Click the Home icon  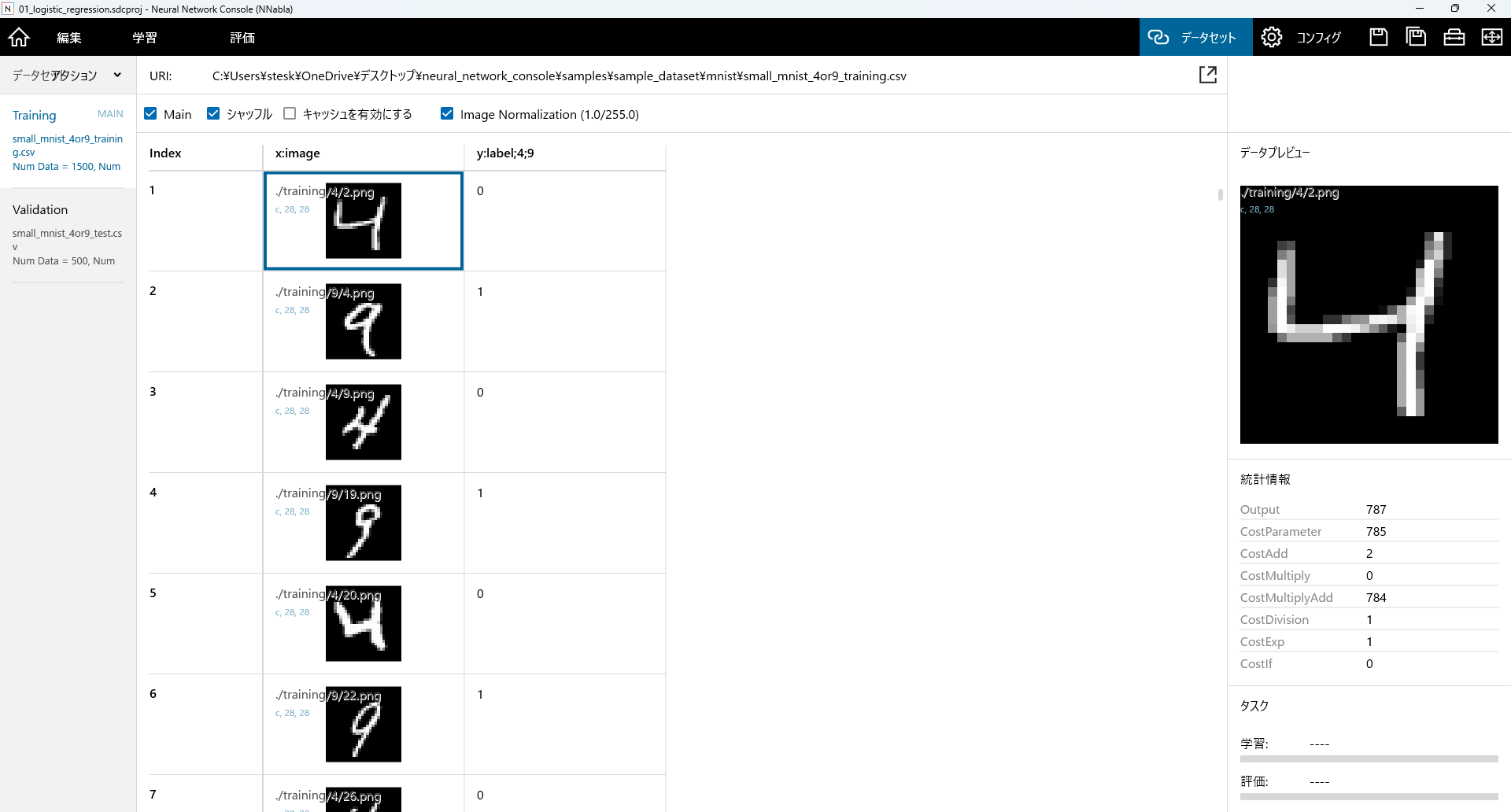(19, 37)
